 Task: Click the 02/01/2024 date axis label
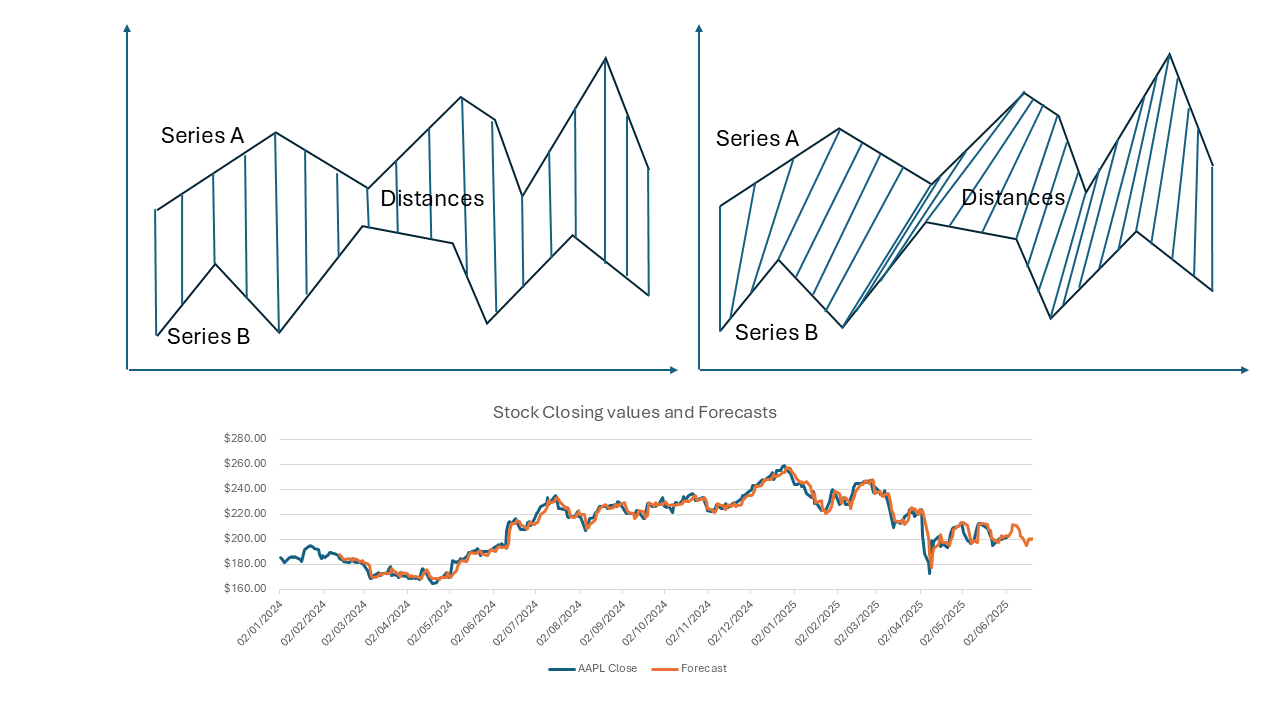point(260,622)
